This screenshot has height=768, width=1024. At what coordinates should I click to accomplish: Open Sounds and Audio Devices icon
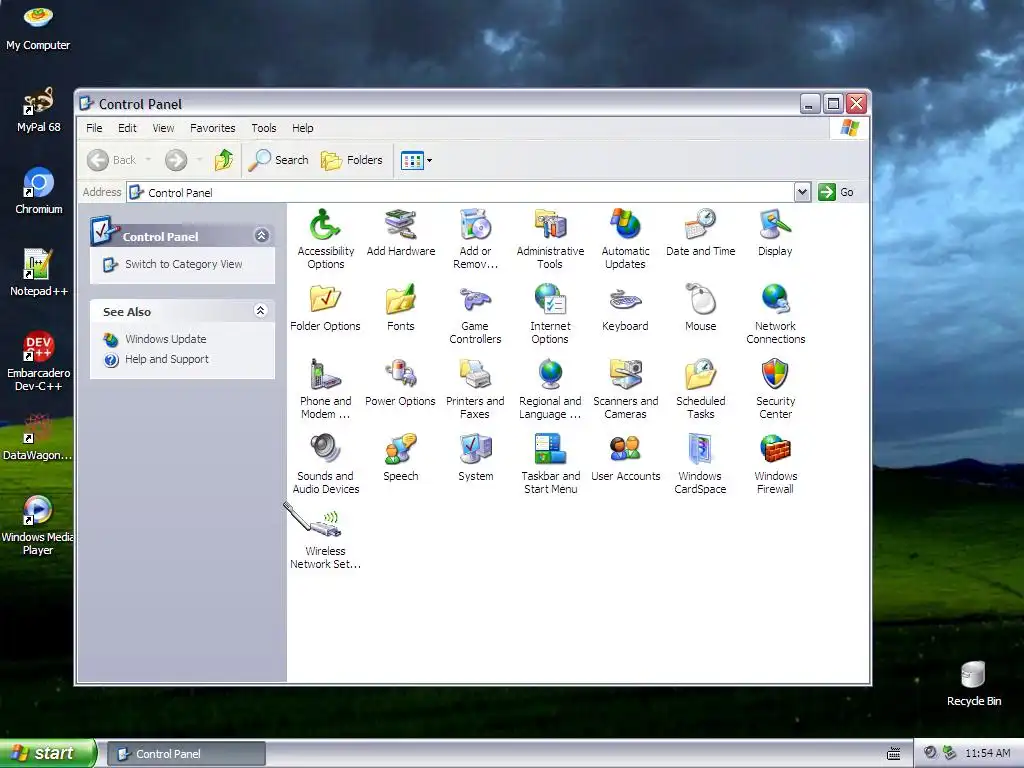pos(325,464)
